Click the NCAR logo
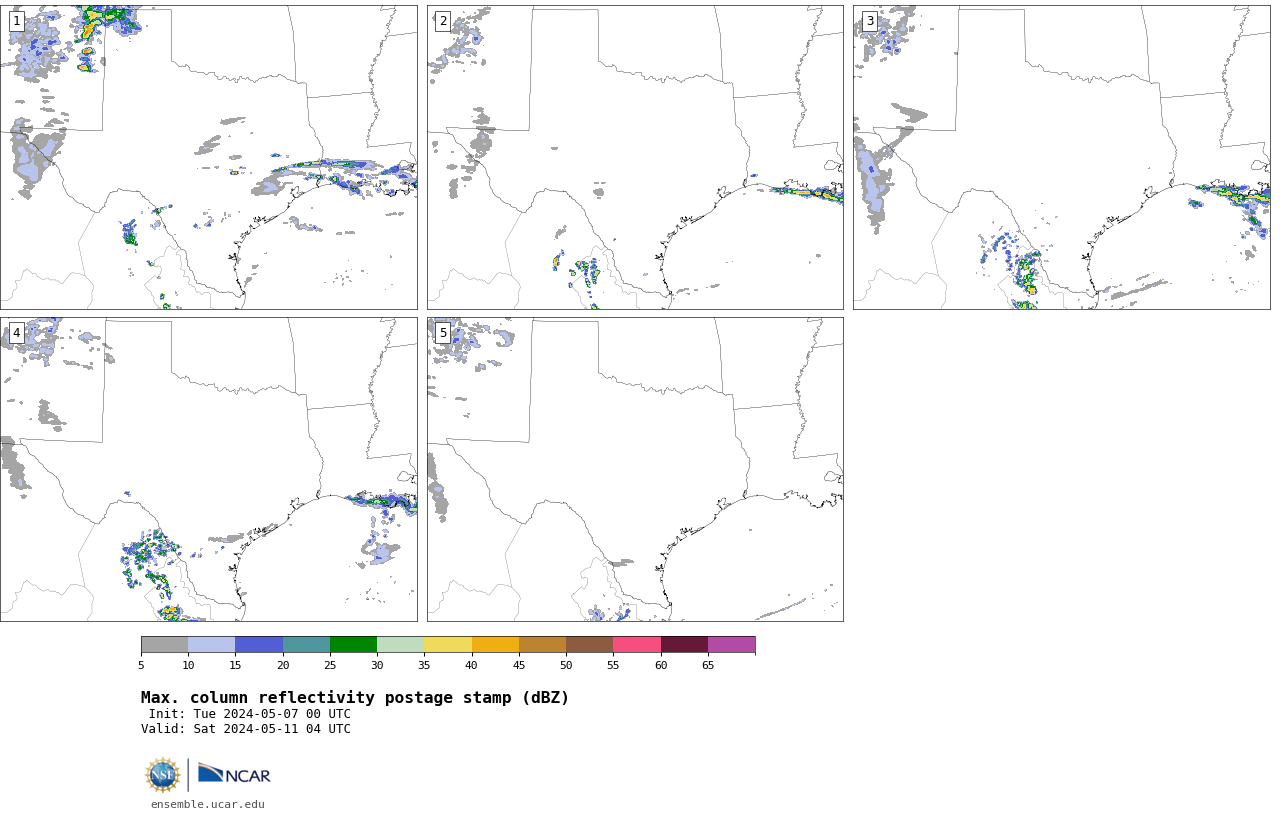The image size is (1280, 815). 234,774
